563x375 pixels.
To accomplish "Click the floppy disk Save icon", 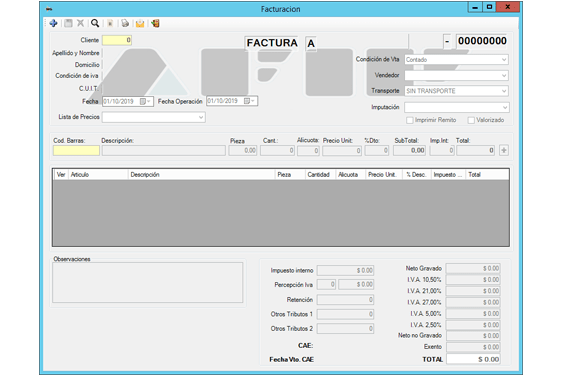I will tap(68, 23).
